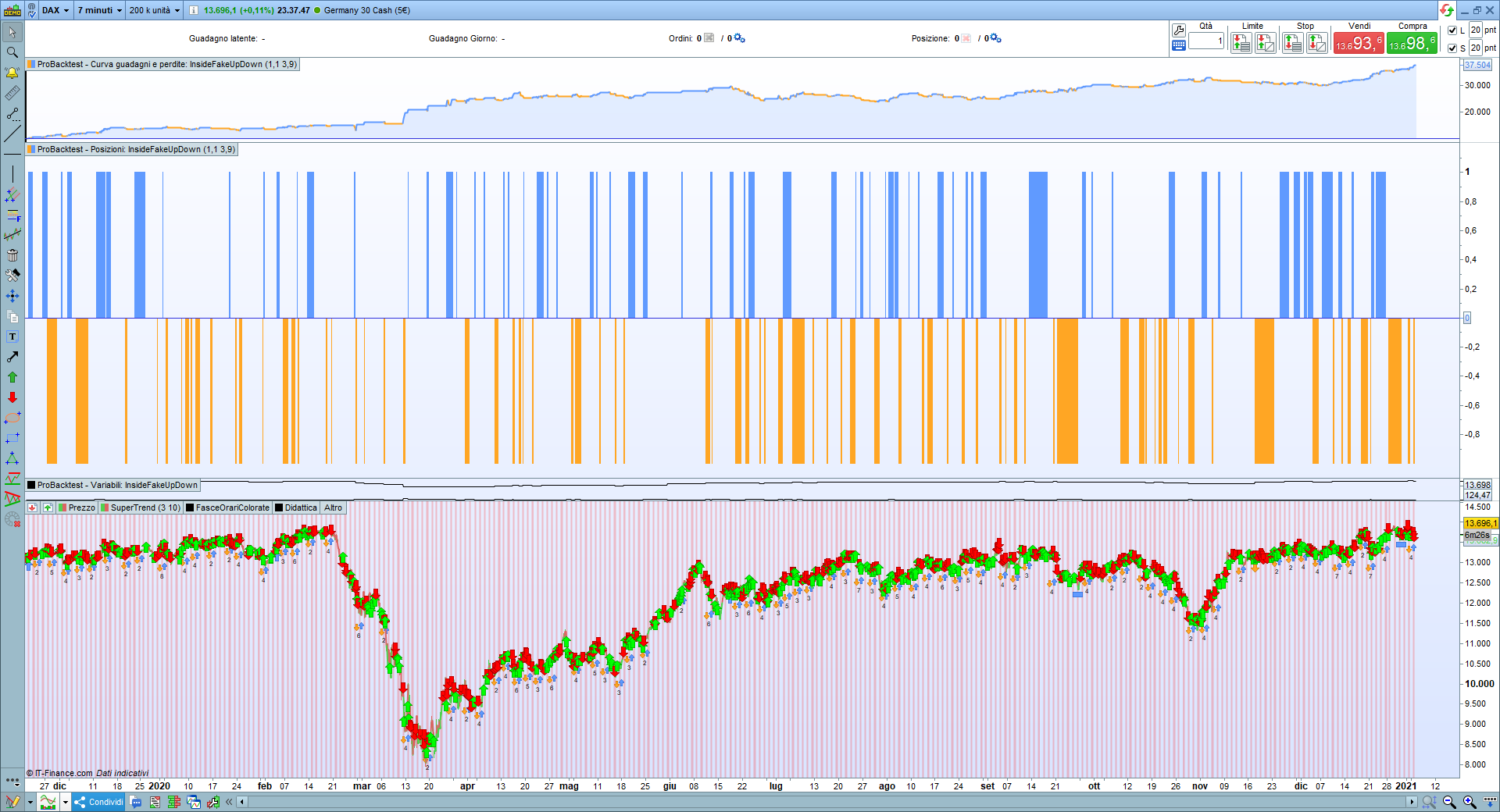Viewport: 1500px width, 812px height.
Task: Place a green up arrow marker
Action: click(12, 377)
